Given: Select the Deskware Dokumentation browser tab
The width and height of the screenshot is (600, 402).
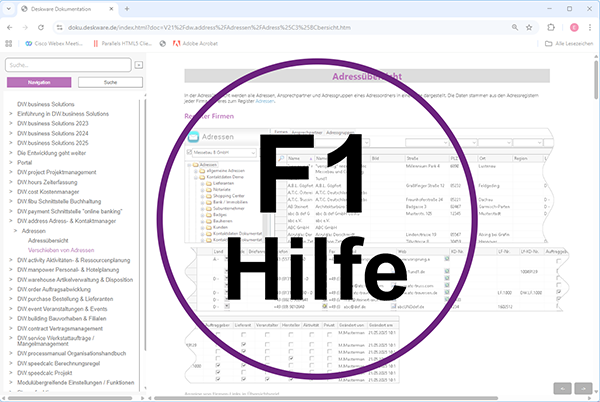Looking at the screenshot, I should (x=68, y=8).
